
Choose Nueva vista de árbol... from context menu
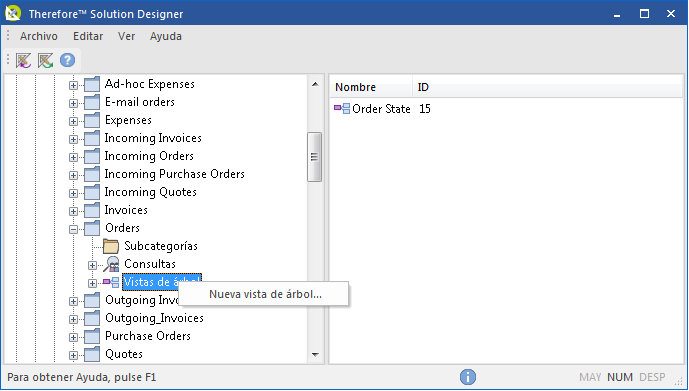tap(264, 294)
